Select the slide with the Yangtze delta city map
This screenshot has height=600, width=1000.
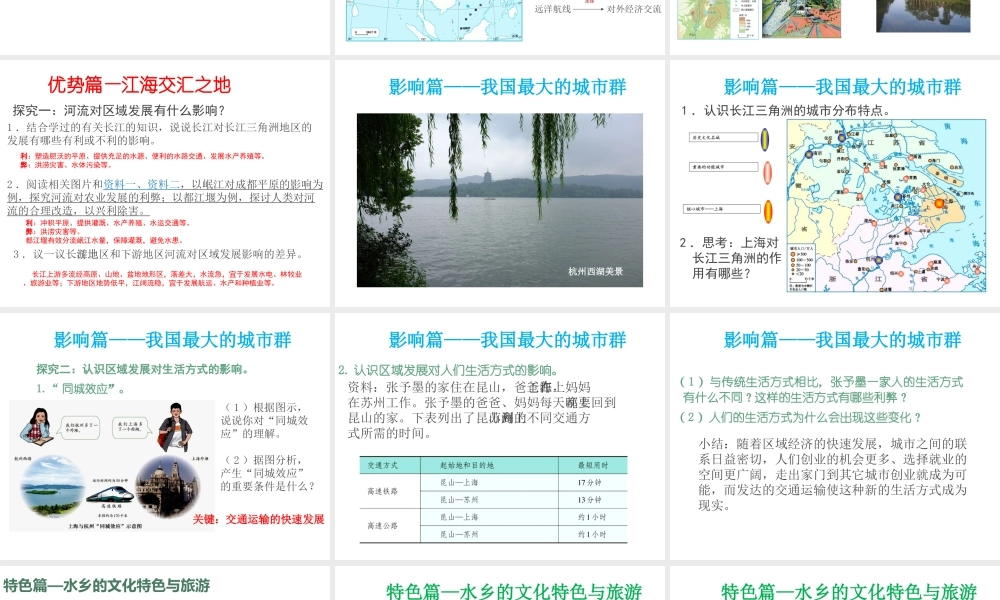tap(835, 184)
